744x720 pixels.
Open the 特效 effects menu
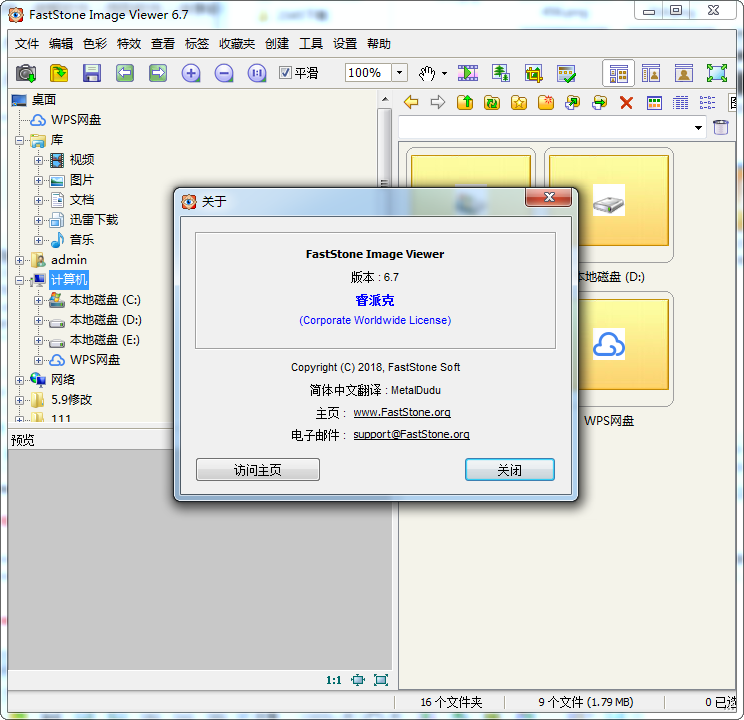[x=129, y=44]
